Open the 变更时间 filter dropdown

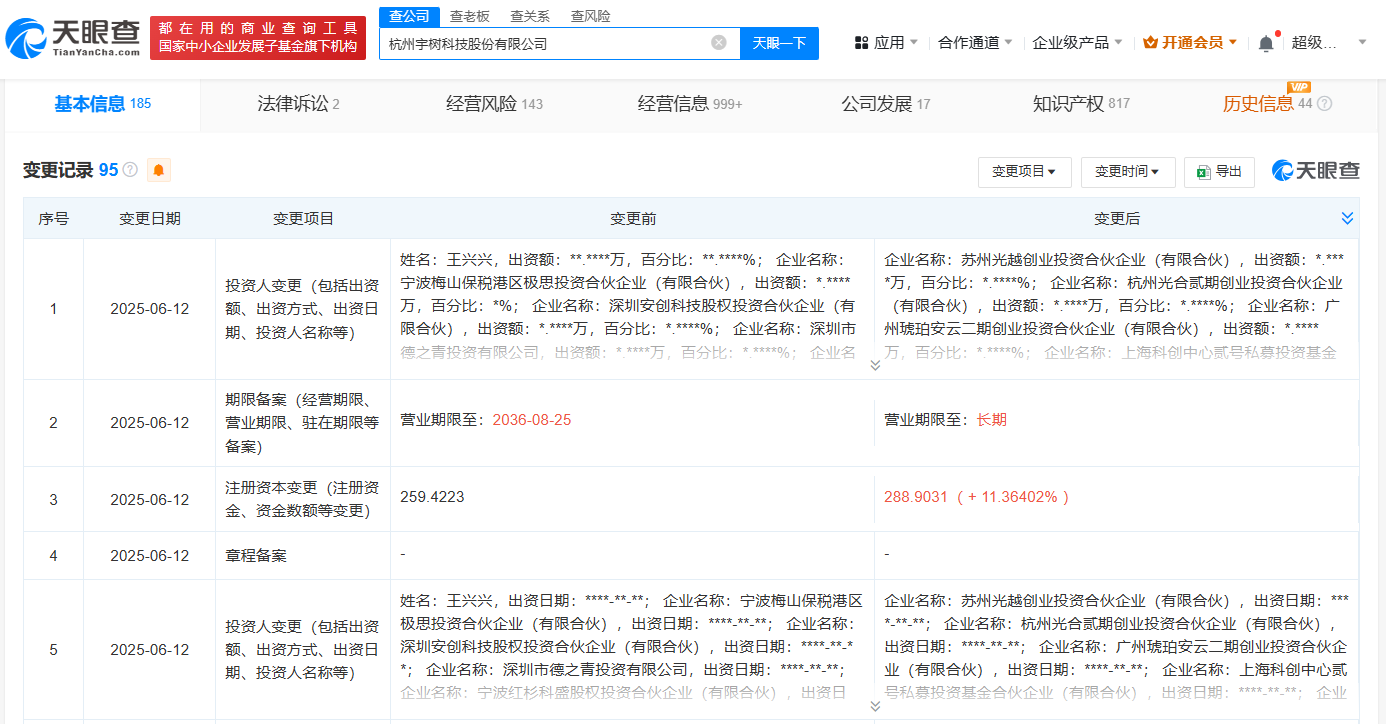[1126, 172]
